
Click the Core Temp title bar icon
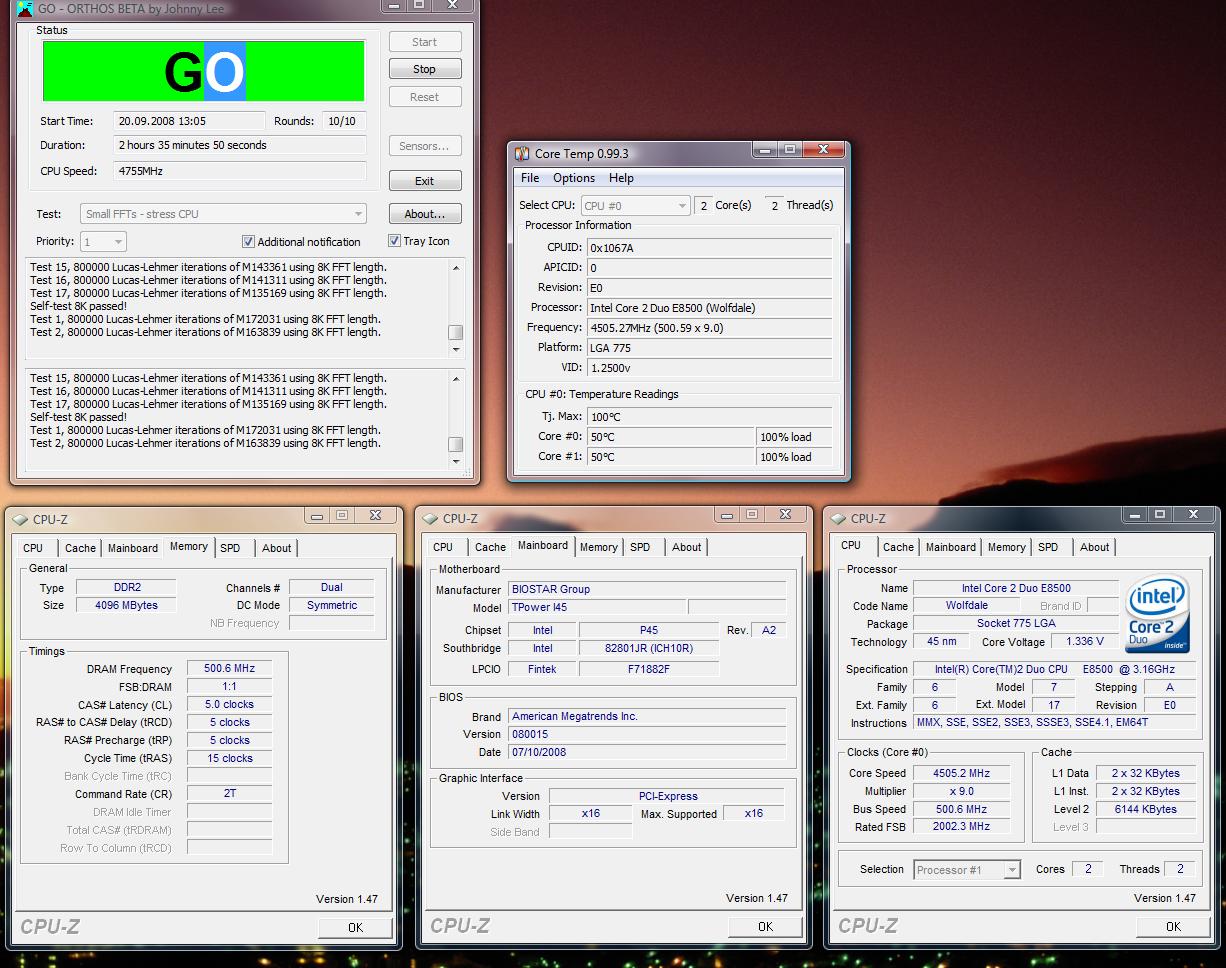(522, 153)
